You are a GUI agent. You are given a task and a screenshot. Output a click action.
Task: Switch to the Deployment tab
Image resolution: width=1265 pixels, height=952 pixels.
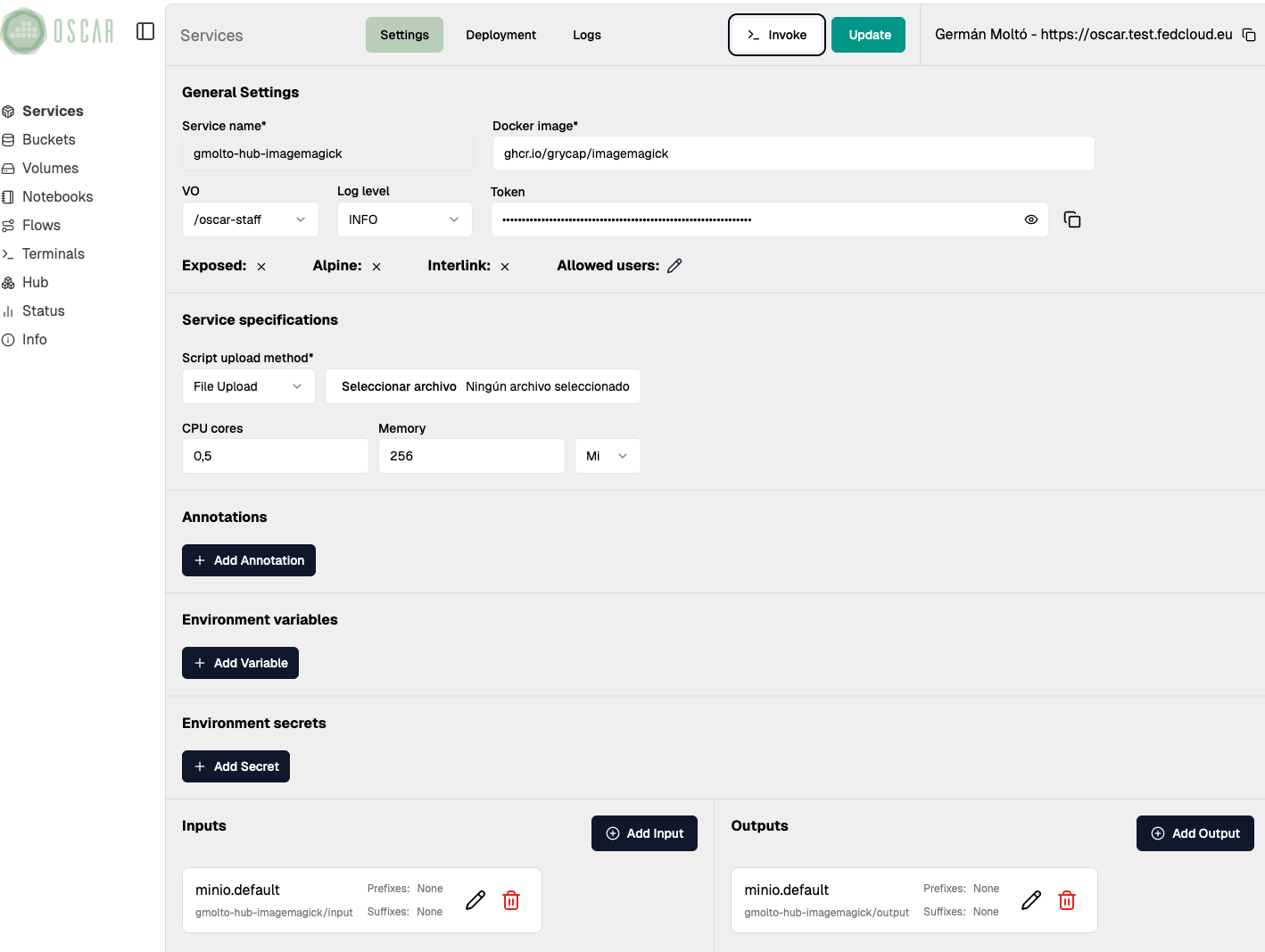click(500, 35)
